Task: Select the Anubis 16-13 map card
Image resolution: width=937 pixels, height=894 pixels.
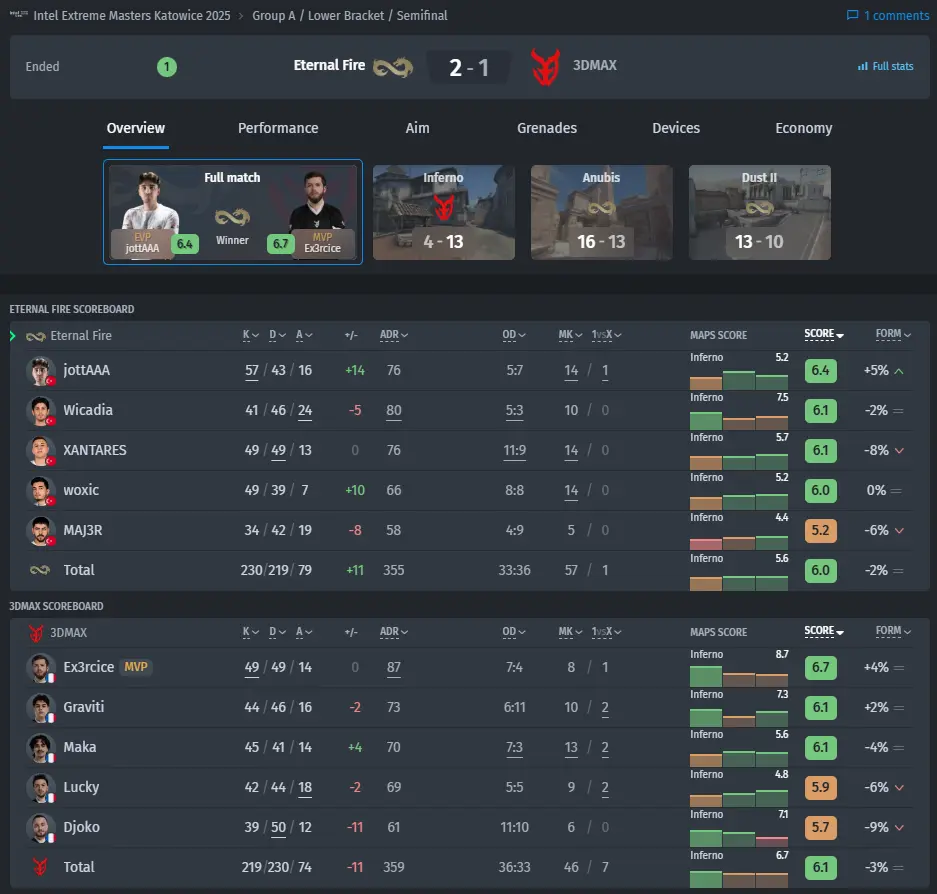Action: coord(601,212)
